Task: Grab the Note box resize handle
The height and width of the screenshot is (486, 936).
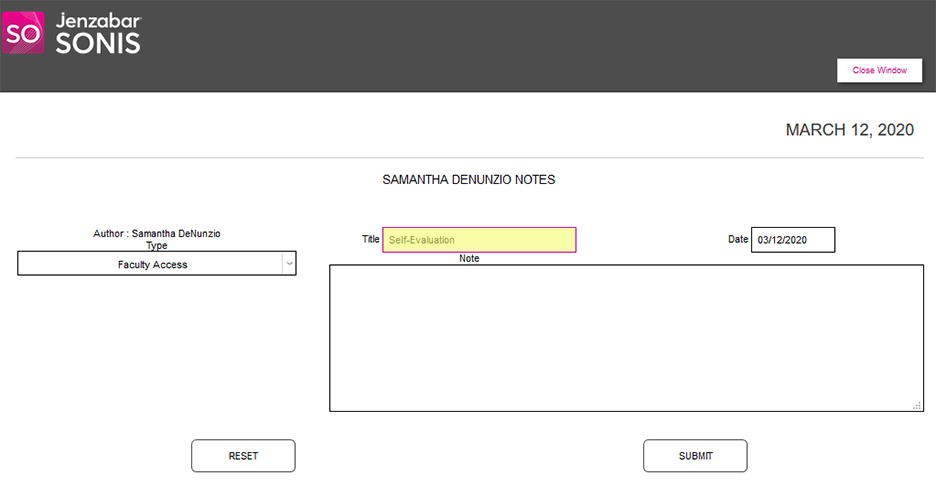Action: [917, 405]
